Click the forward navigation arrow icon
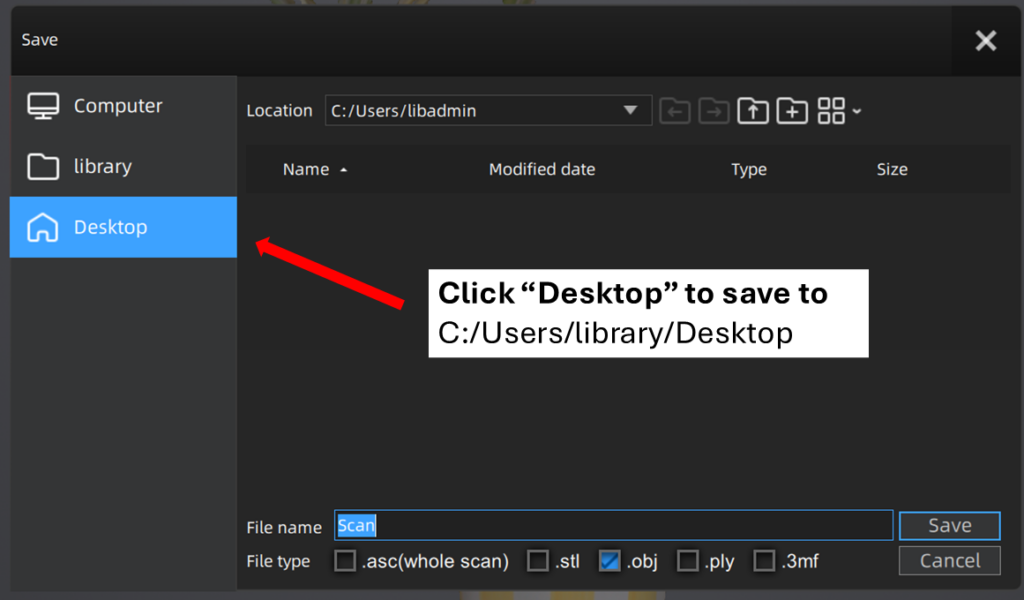Image resolution: width=1024 pixels, height=600 pixels. click(x=714, y=111)
